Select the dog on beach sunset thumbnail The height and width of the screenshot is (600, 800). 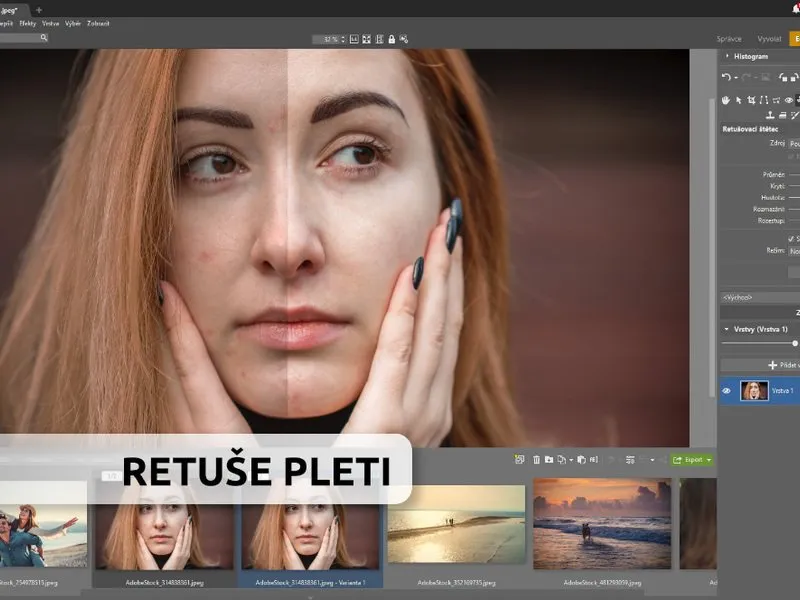[x=602, y=523]
